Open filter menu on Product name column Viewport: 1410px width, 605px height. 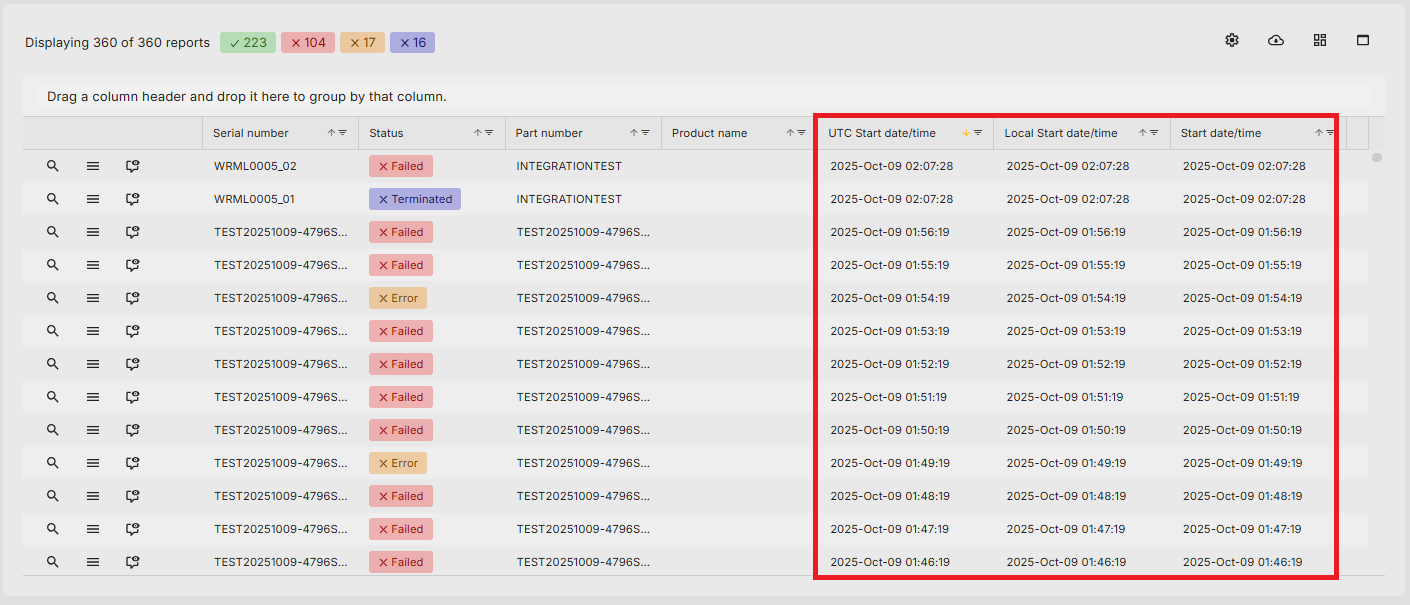[802, 133]
